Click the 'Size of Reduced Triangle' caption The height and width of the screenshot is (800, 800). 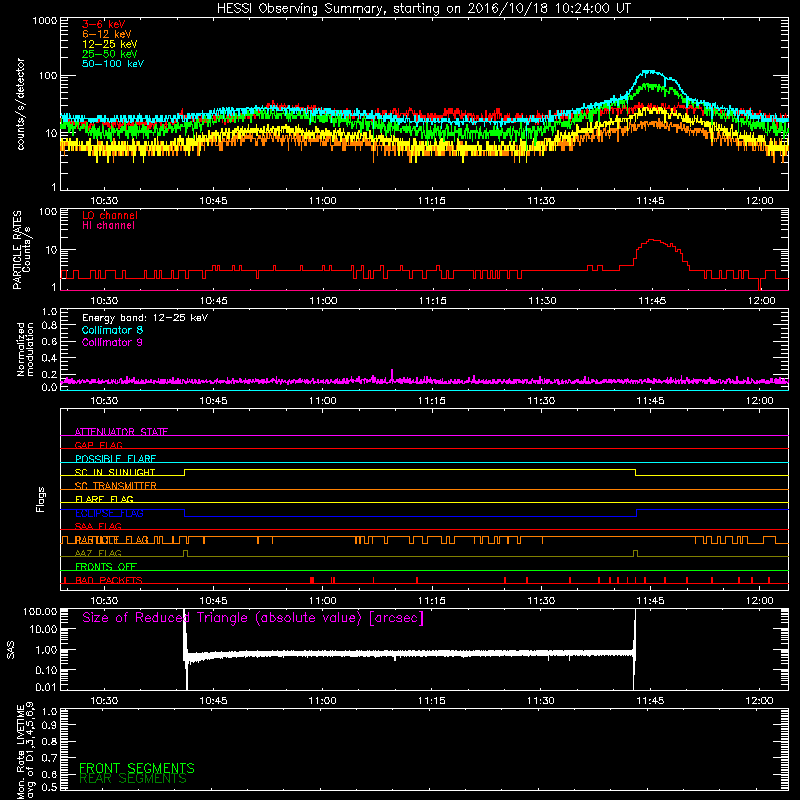click(253, 618)
